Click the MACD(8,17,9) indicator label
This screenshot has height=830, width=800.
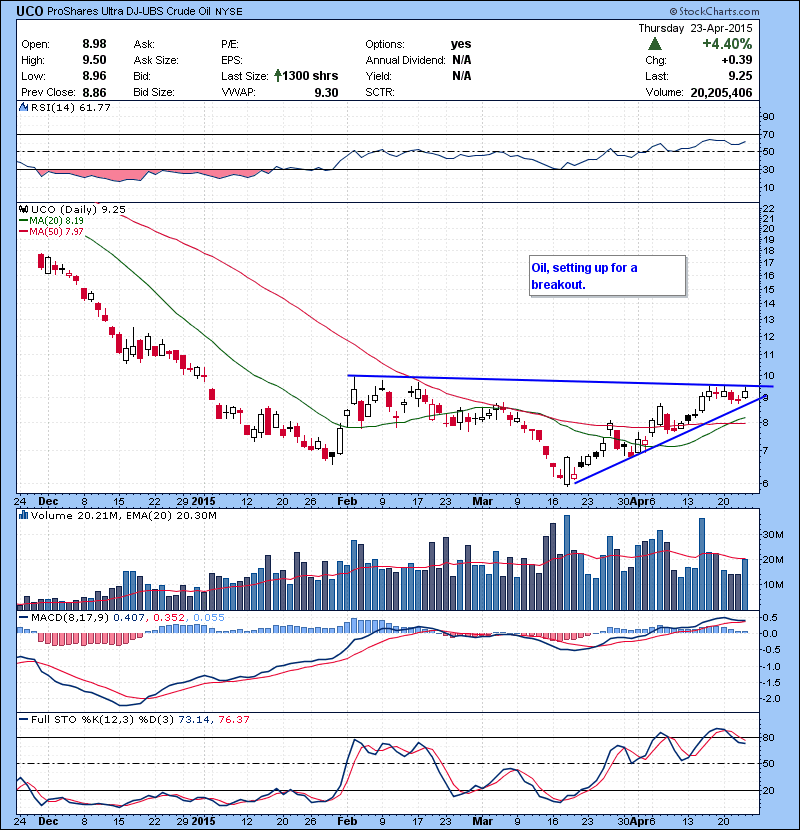tap(70, 617)
